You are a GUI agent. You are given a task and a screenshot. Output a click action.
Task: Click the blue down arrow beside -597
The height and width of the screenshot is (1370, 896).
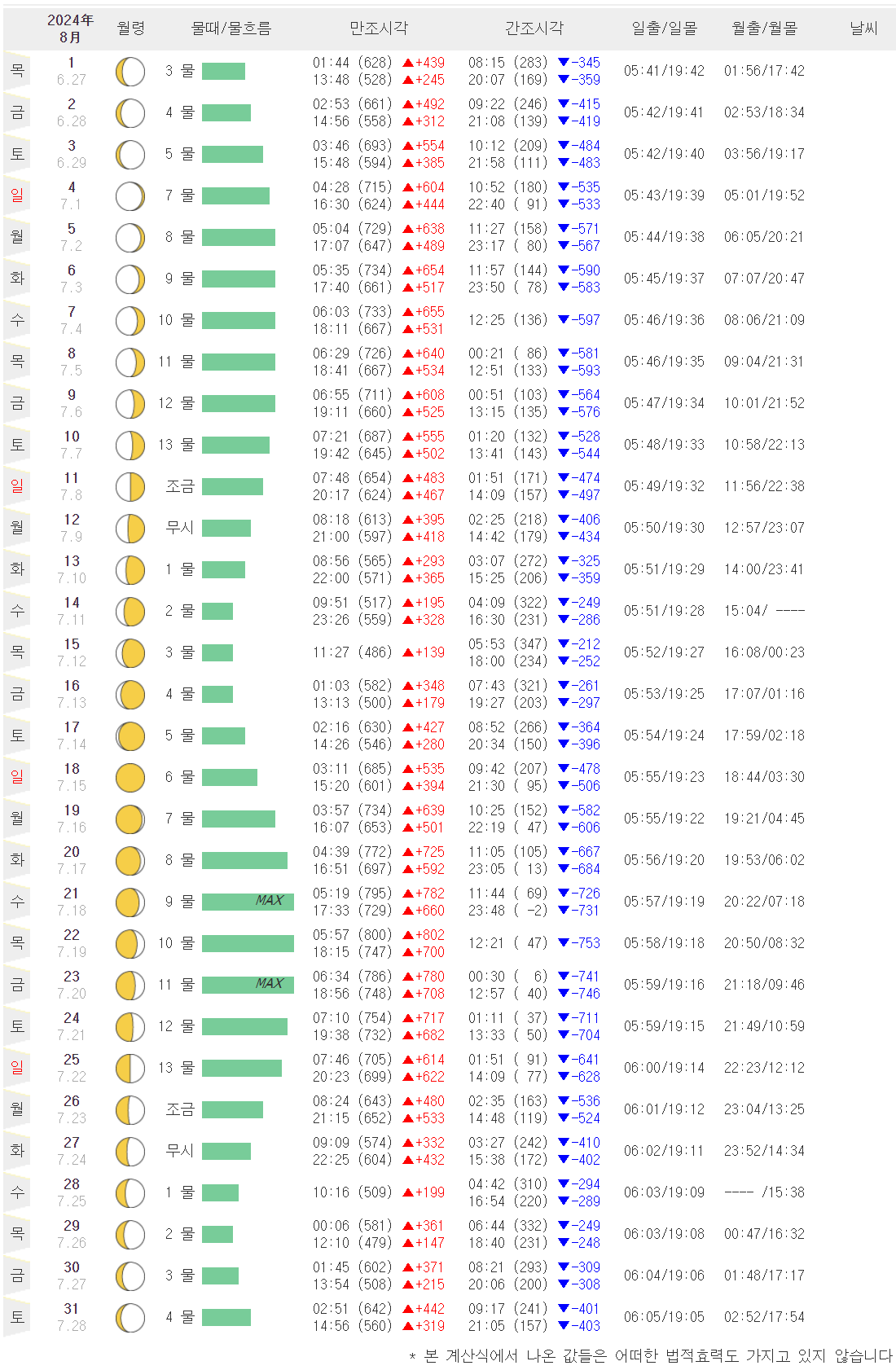564,320
